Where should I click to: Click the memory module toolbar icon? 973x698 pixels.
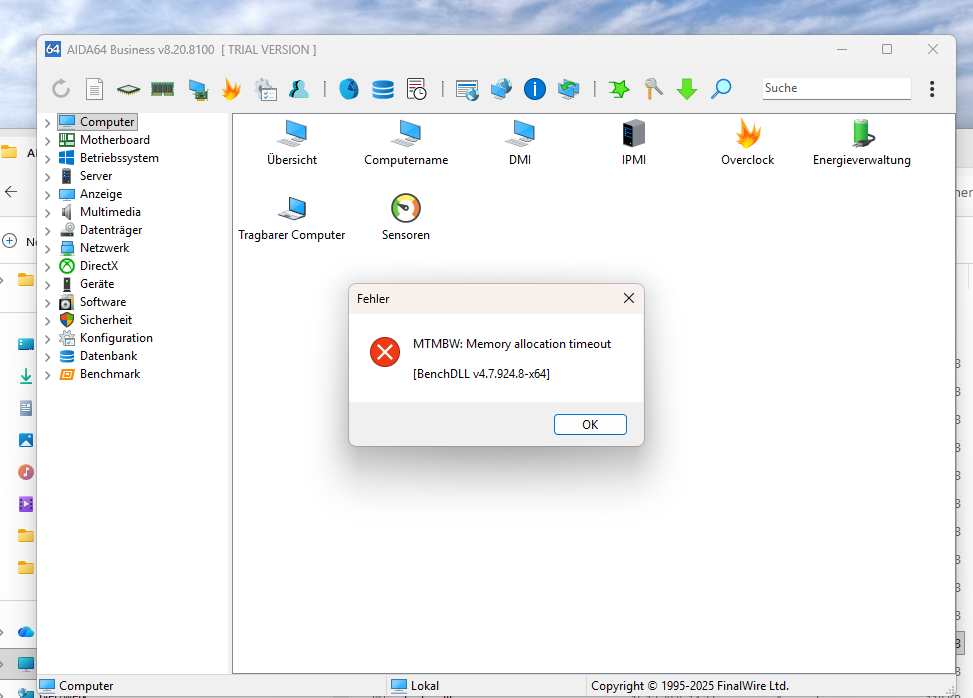pyautogui.click(x=163, y=89)
